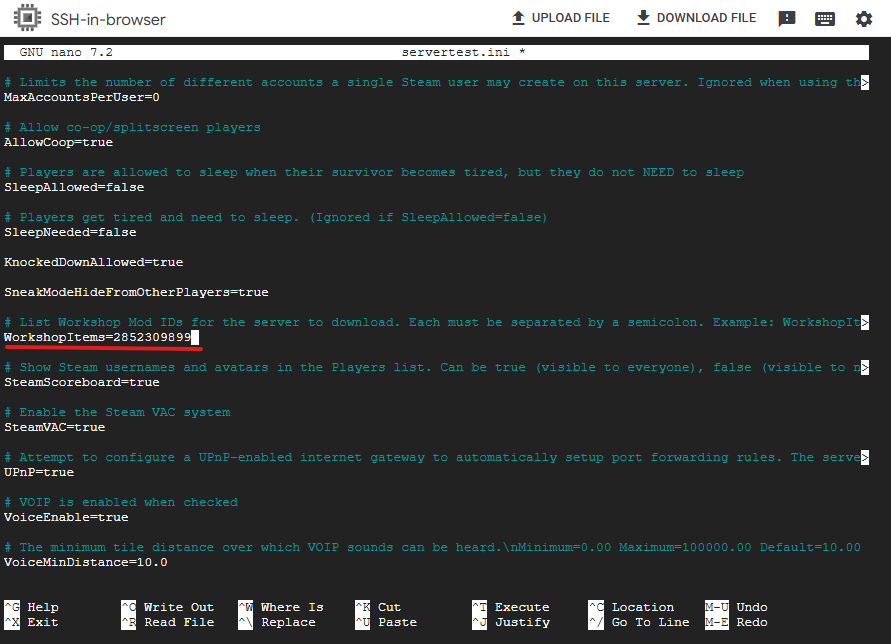Click the line-overflow marker on Workshop comment line
891x644 pixels.
click(x=865, y=323)
